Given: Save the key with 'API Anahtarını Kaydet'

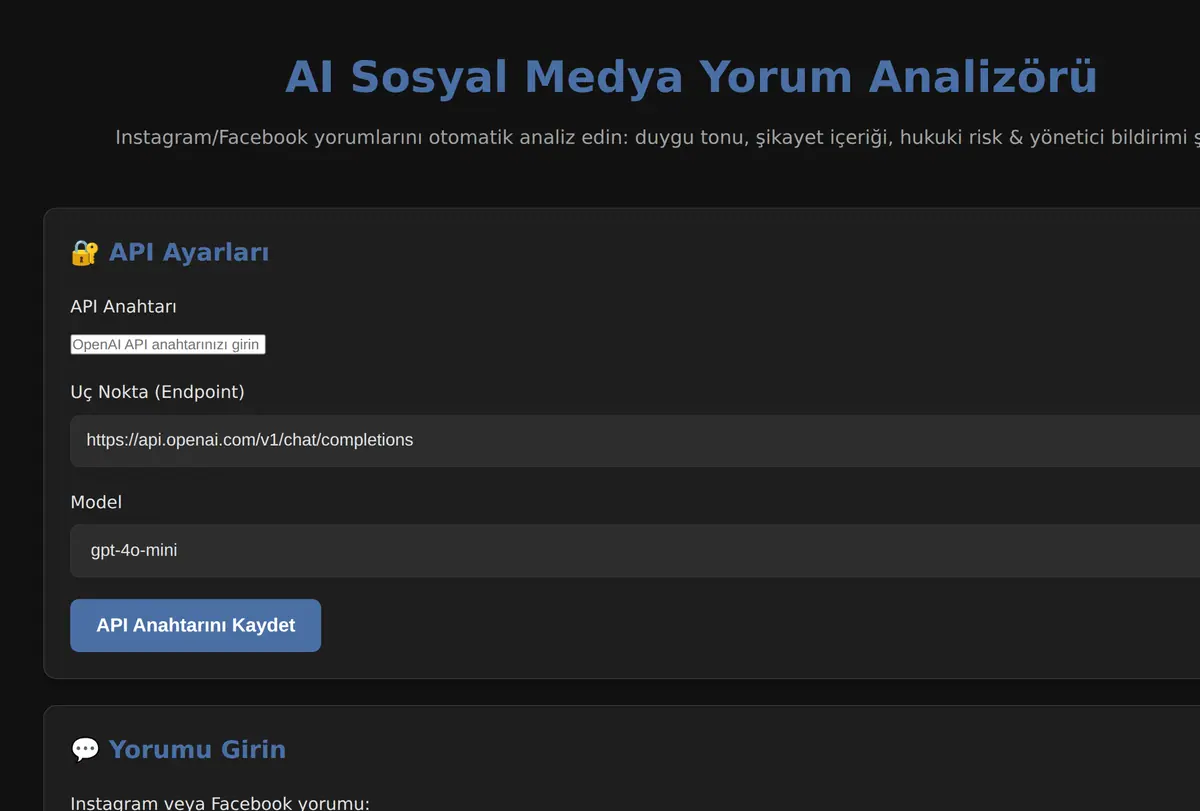Looking at the screenshot, I should [196, 626].
